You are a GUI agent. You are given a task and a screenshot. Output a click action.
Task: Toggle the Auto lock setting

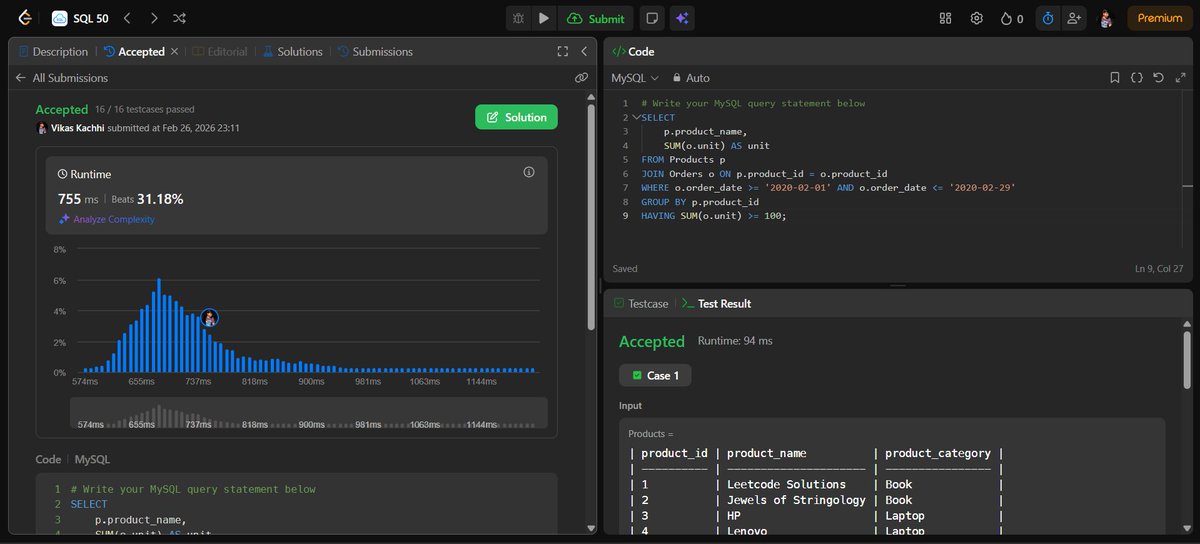coord(691,77)
